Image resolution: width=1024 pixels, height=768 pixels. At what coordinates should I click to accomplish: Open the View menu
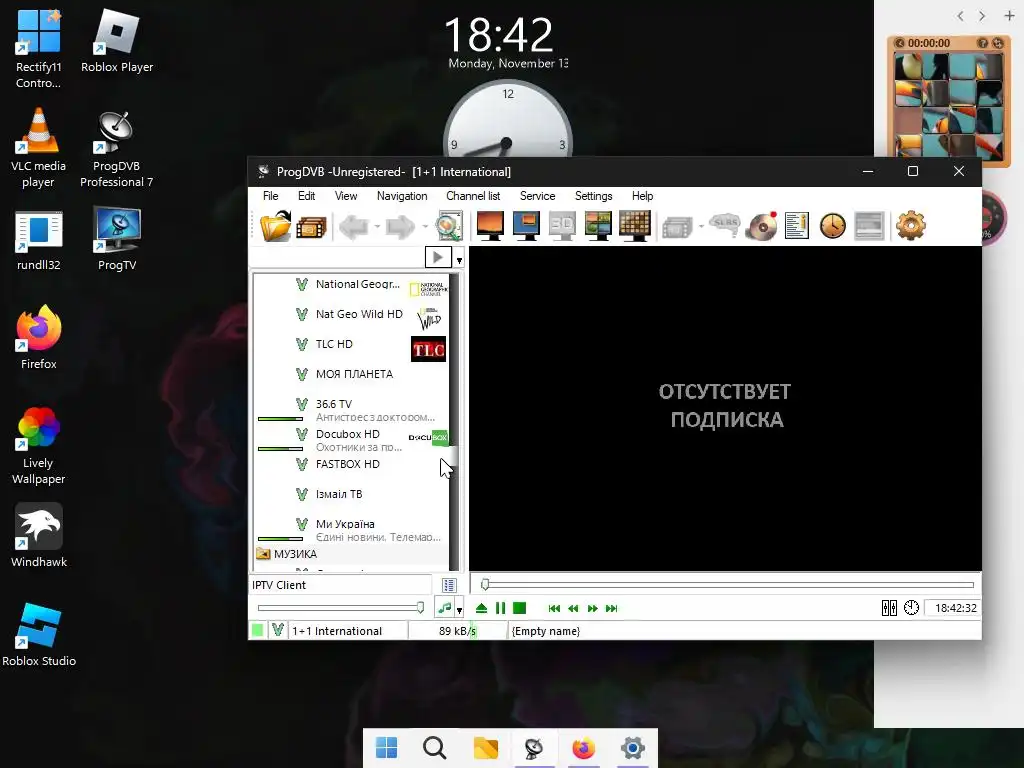346,196
